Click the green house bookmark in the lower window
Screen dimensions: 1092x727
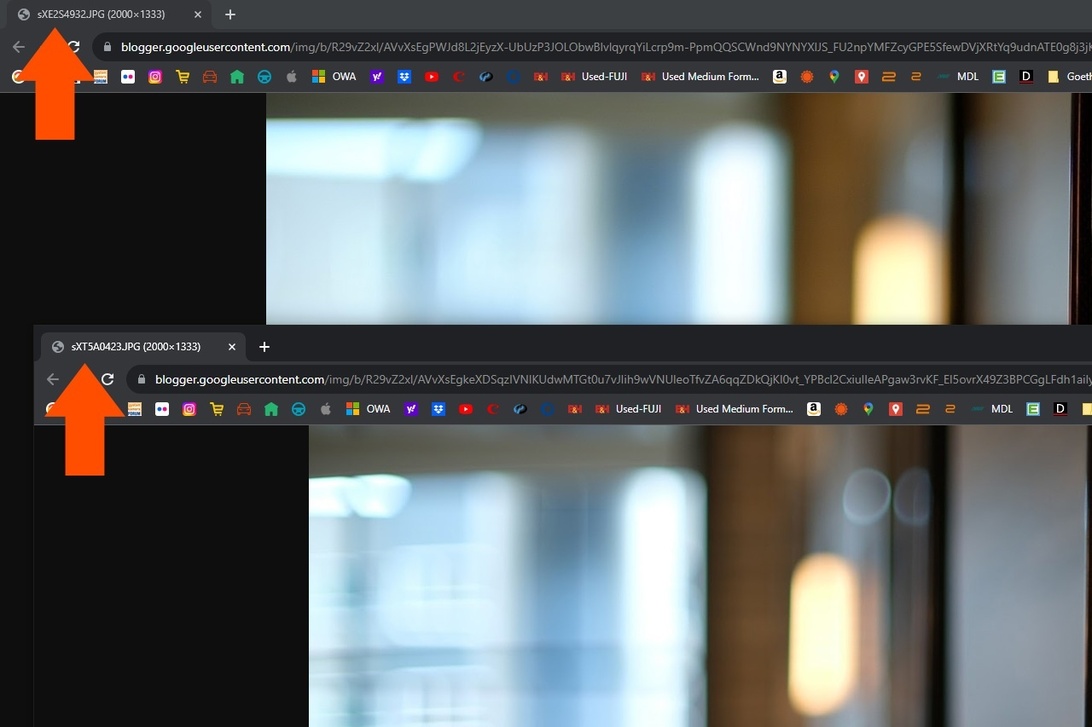(x=271, y=409)
